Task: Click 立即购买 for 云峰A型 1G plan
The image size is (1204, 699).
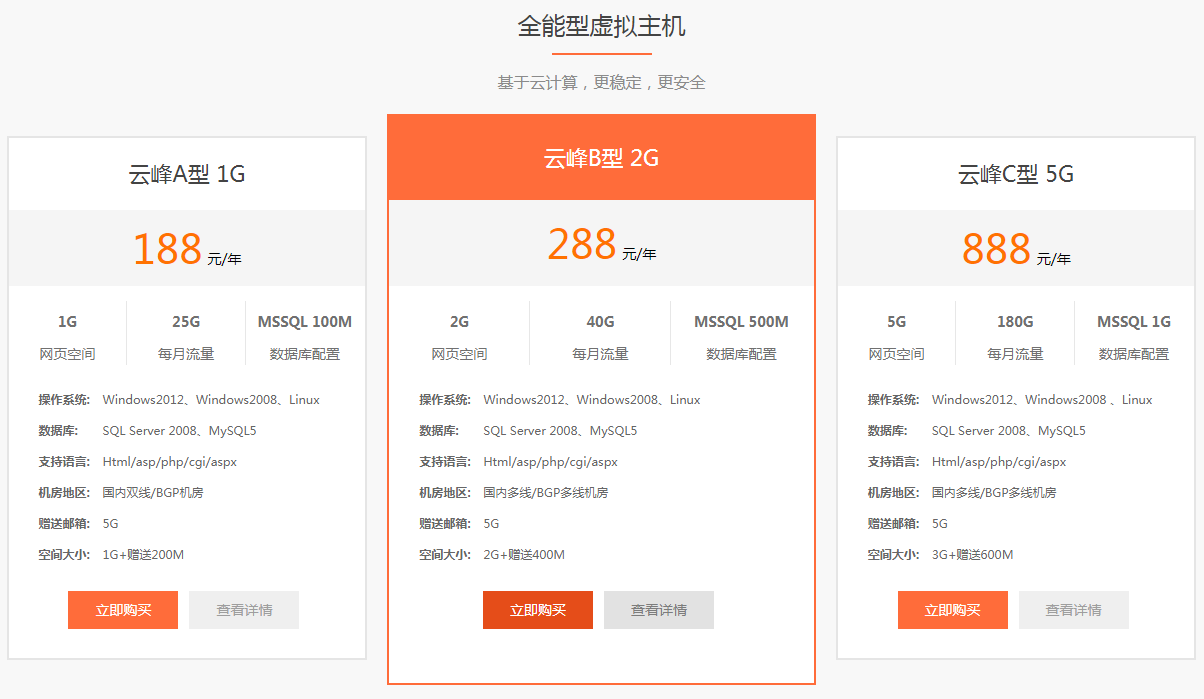Action: [123, 610]
